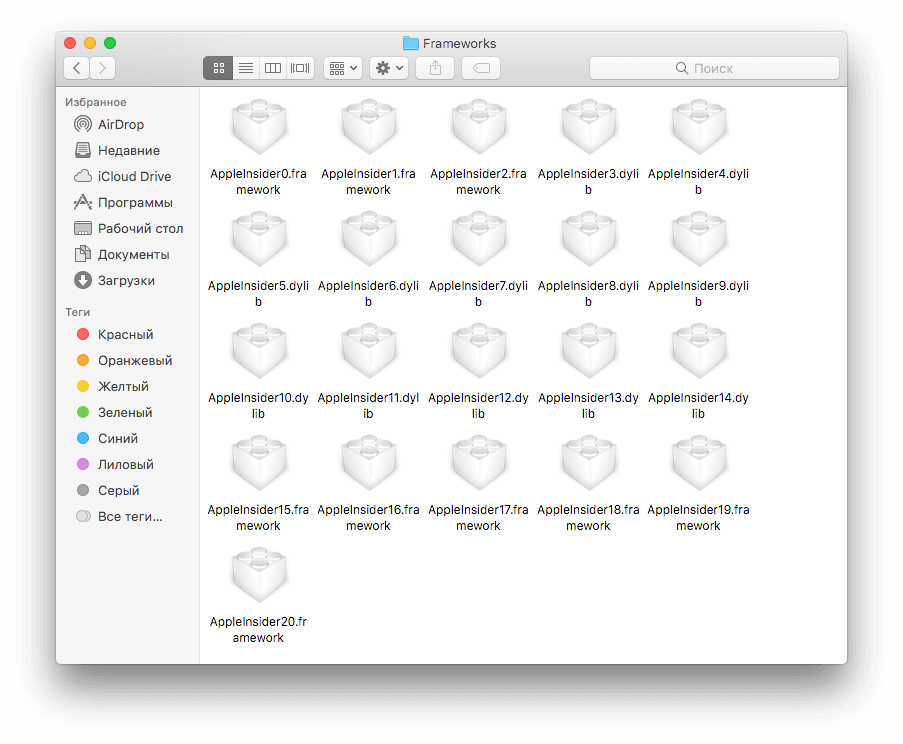Select the AppleInsider9.dylib file icon
Viewport: 903px width, 744px height.
click(x=699, y=239)
